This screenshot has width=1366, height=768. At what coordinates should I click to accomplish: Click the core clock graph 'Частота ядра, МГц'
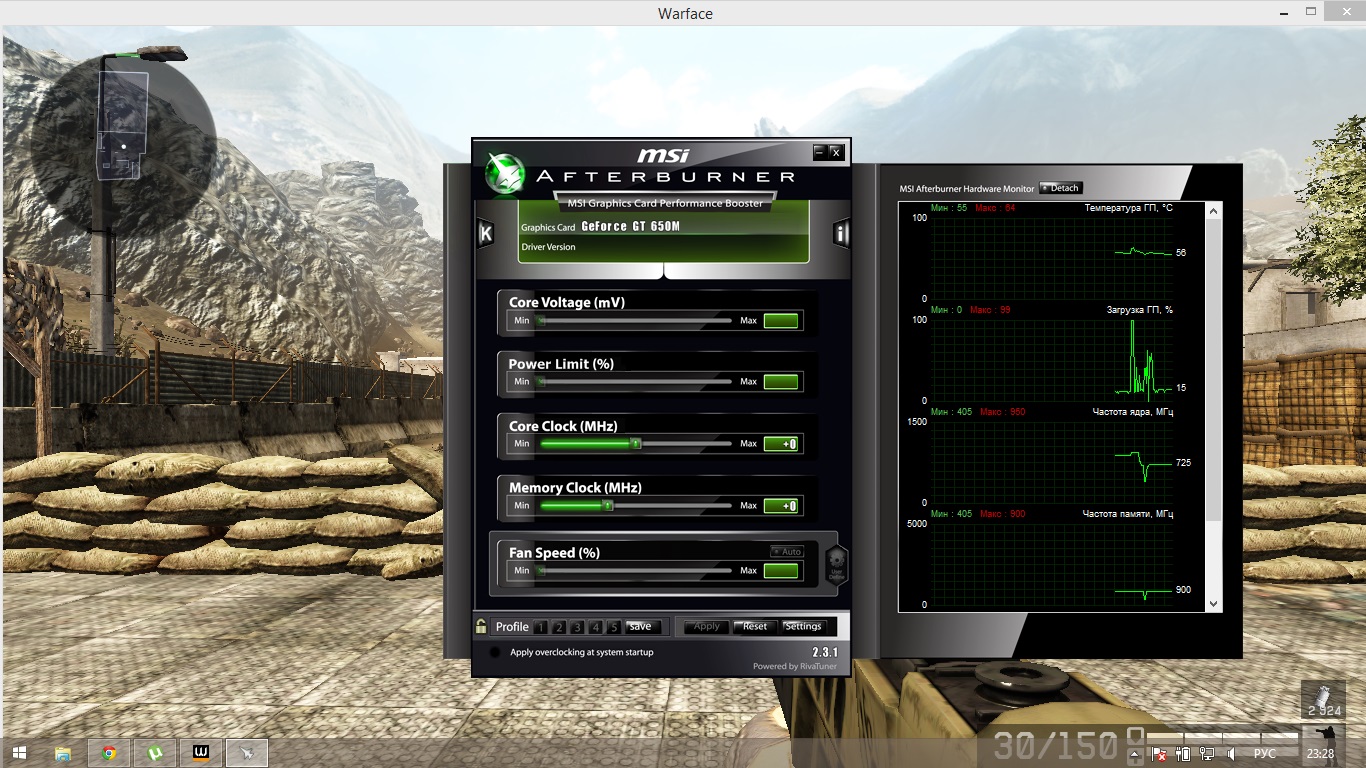coord(1052,462)
